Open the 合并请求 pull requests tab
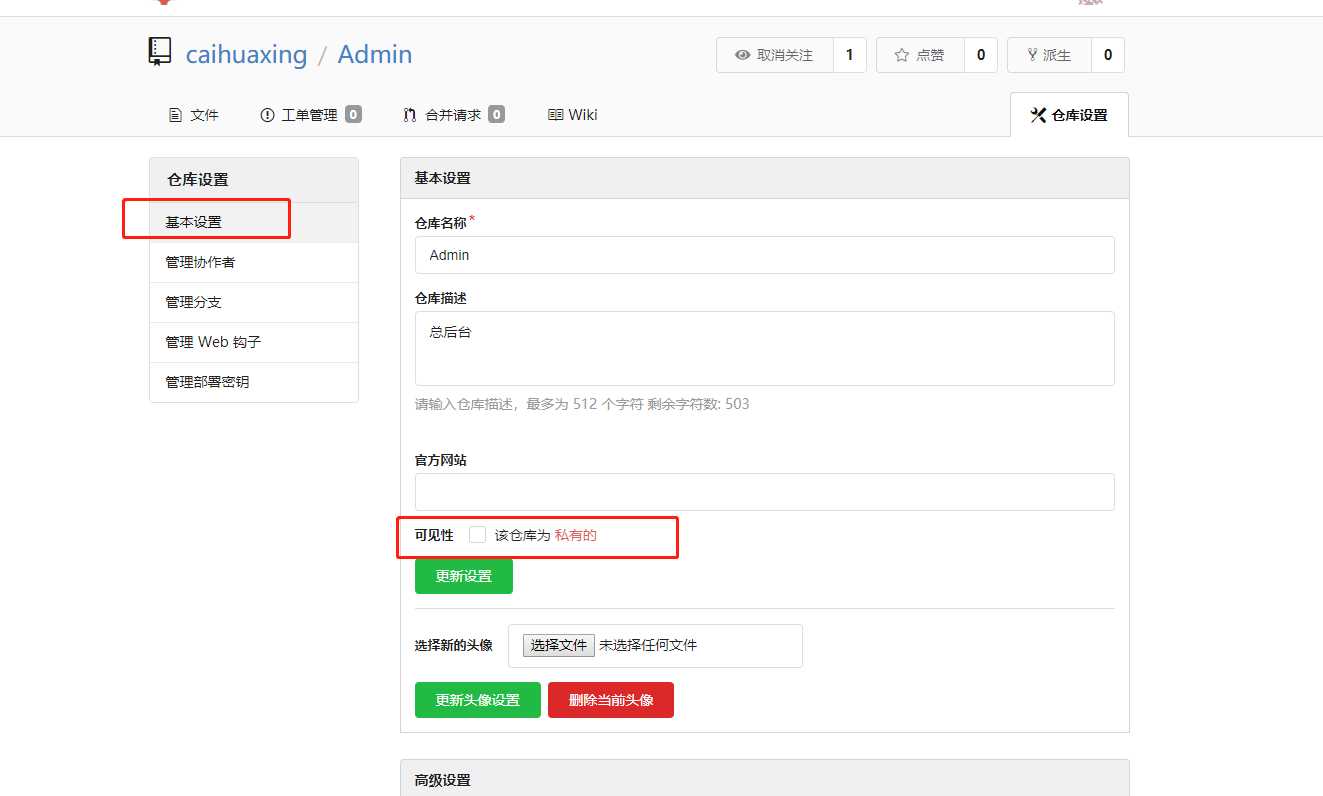 point(453,115)
